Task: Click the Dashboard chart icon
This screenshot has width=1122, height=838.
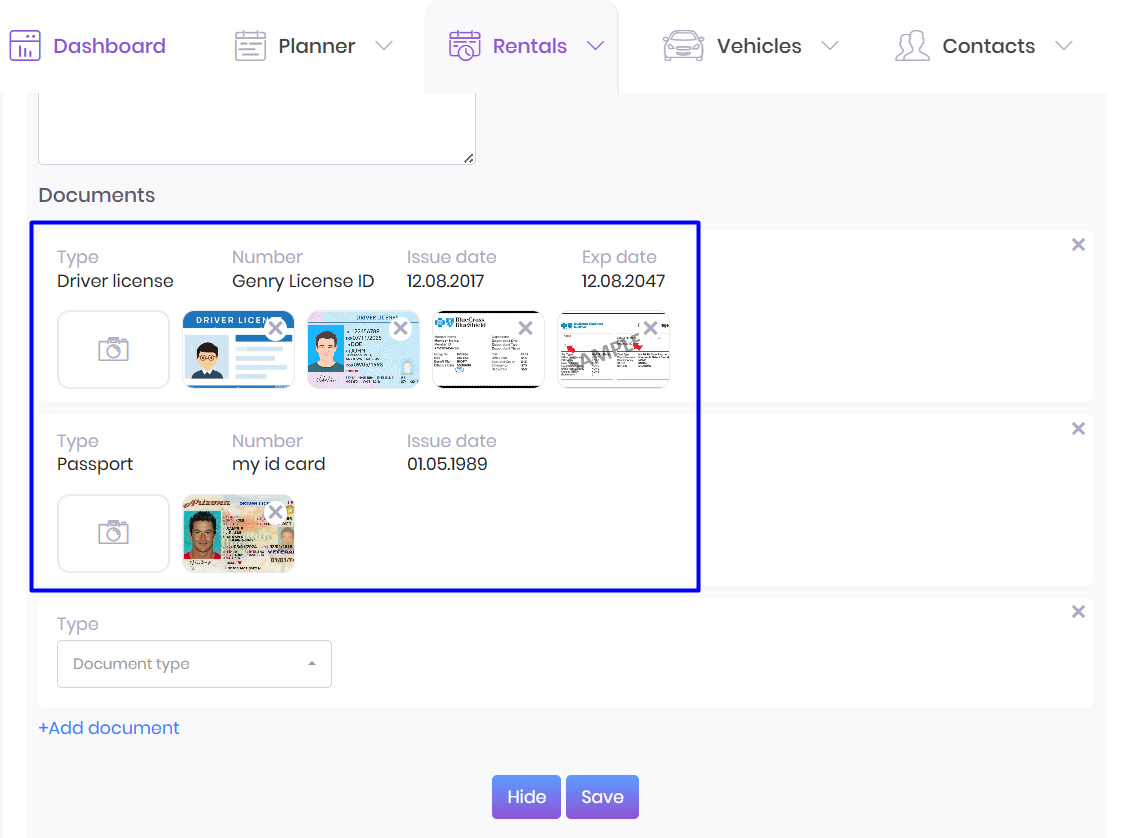Action: [25, 46]
